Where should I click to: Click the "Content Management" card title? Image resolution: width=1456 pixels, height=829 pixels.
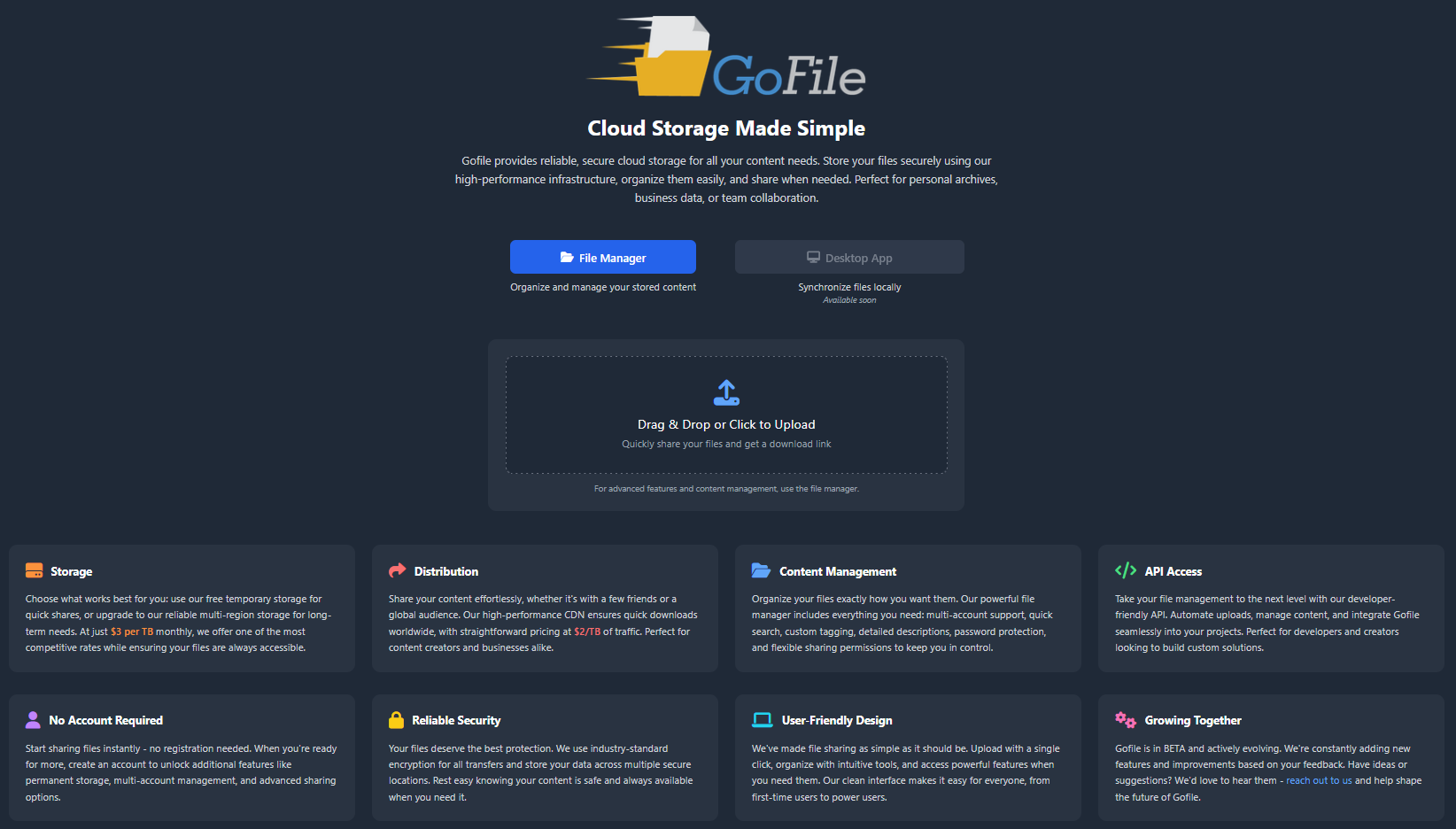point(838,571)
